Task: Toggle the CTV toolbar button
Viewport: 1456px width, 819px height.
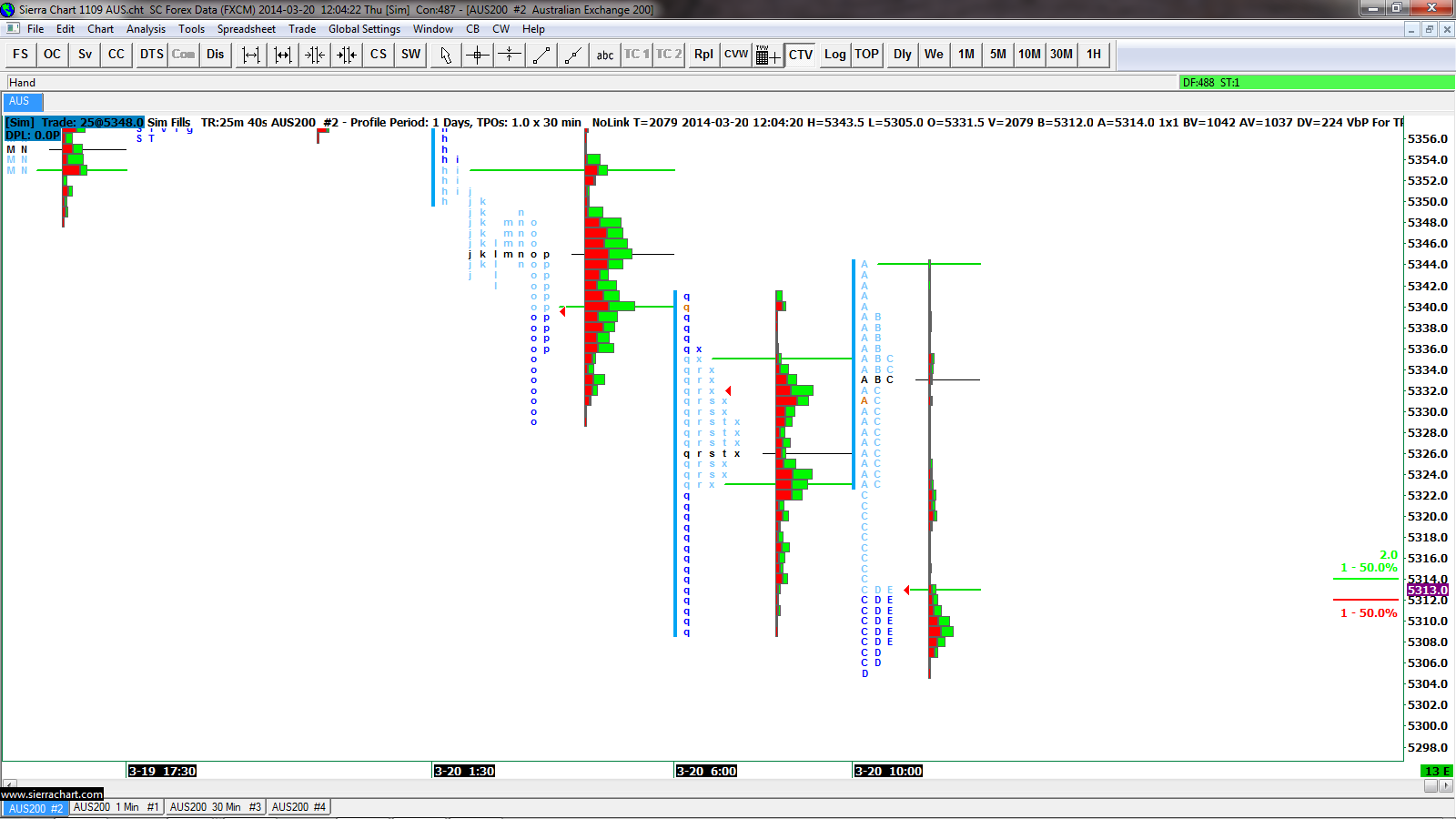Action: [801, 55]
